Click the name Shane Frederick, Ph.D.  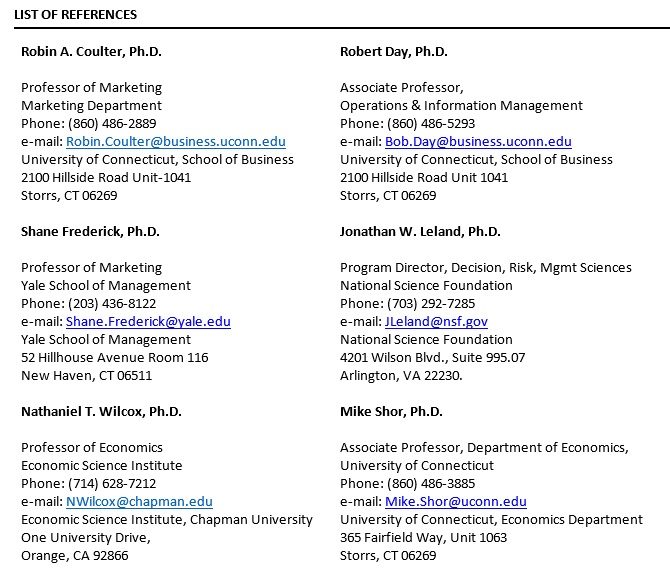[90, 231]
